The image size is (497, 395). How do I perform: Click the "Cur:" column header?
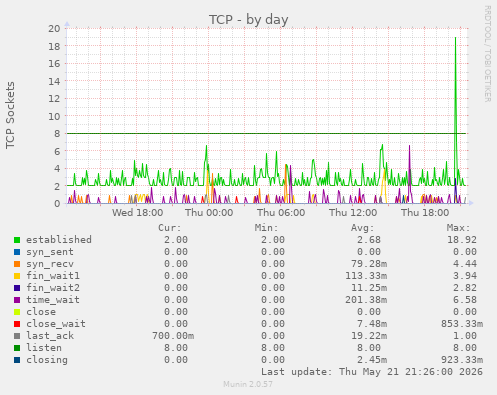(170, 228)
